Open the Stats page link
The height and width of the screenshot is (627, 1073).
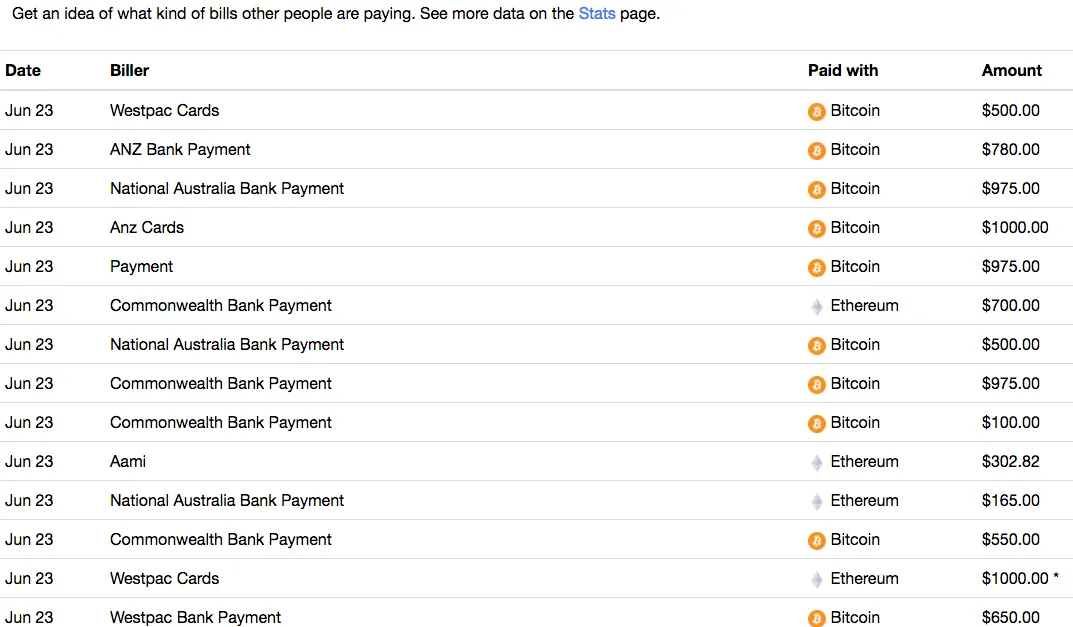597,14
